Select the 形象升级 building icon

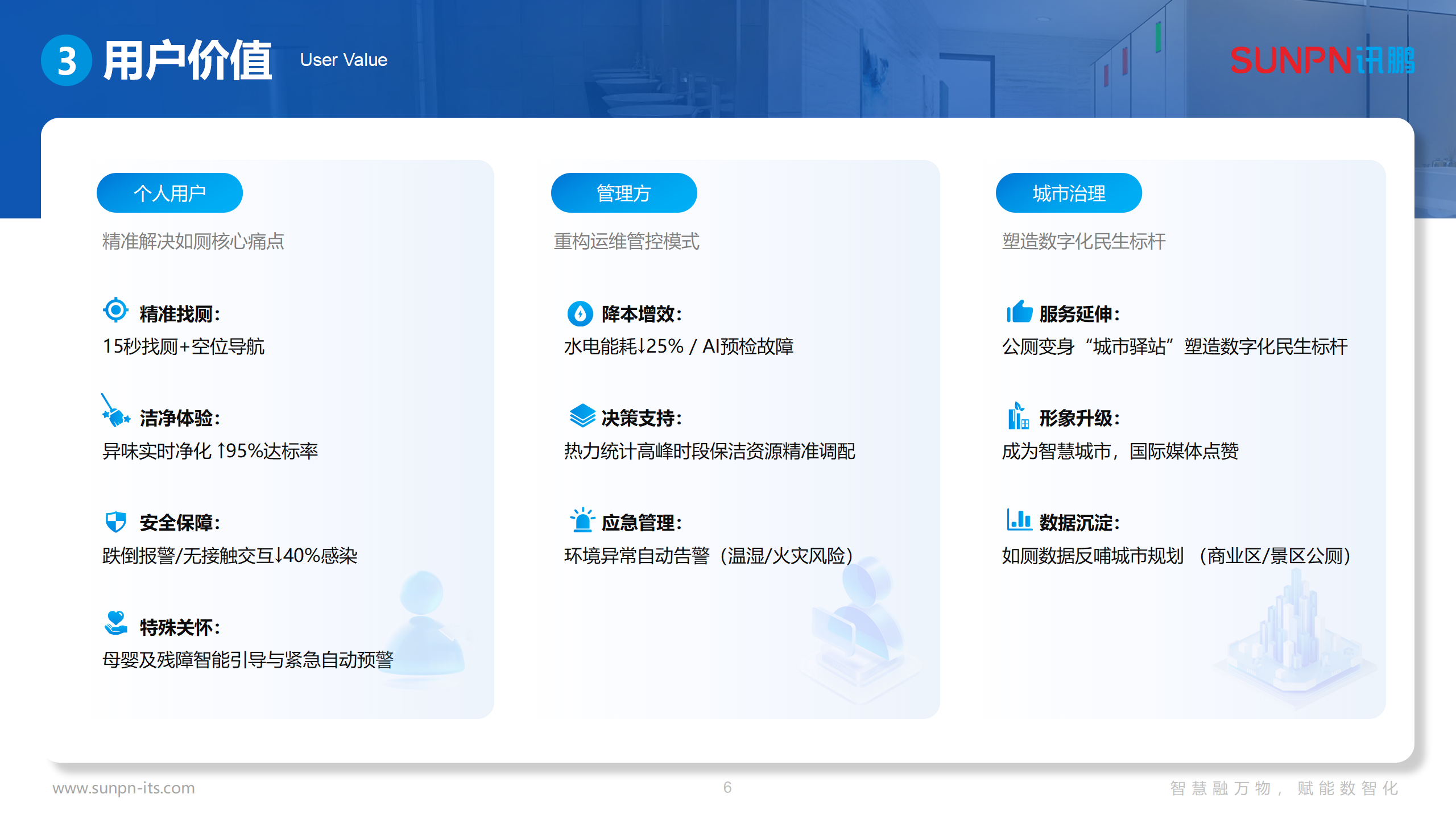pyautogui.click(x=1018, y=418)
